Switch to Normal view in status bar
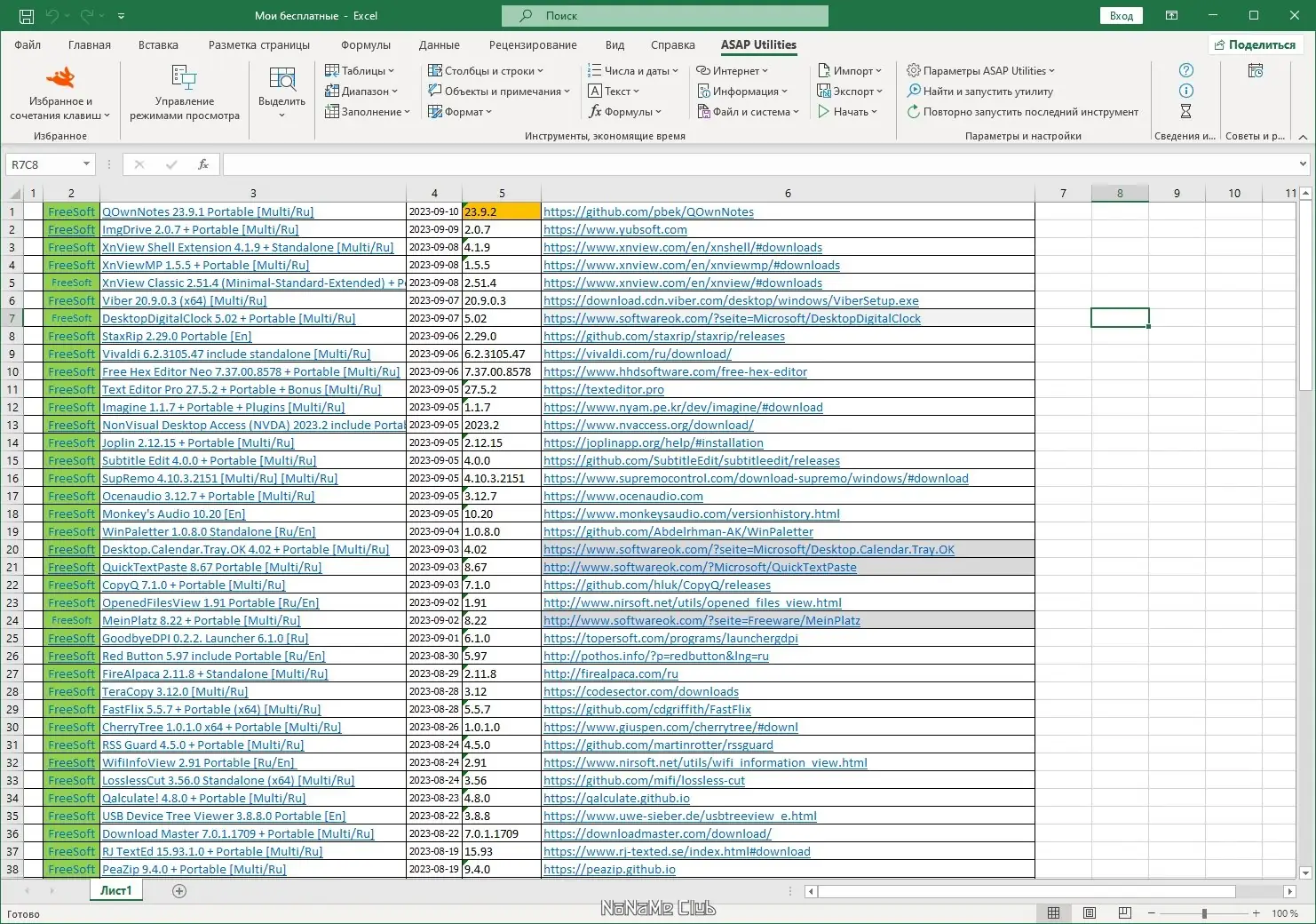 pyautogui.click(x=1053, y=913)
